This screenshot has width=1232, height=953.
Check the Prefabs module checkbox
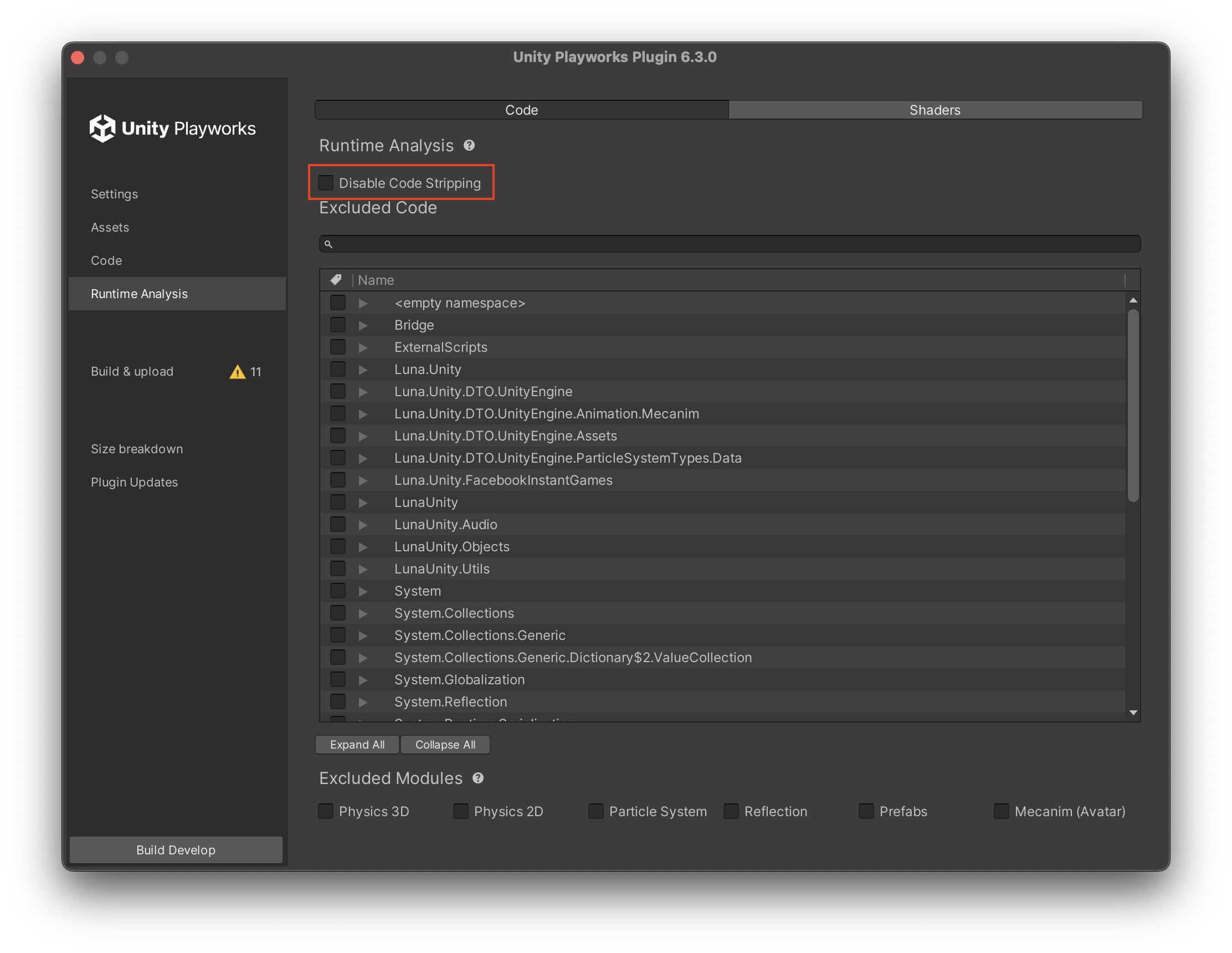click(x=866, y=811)
